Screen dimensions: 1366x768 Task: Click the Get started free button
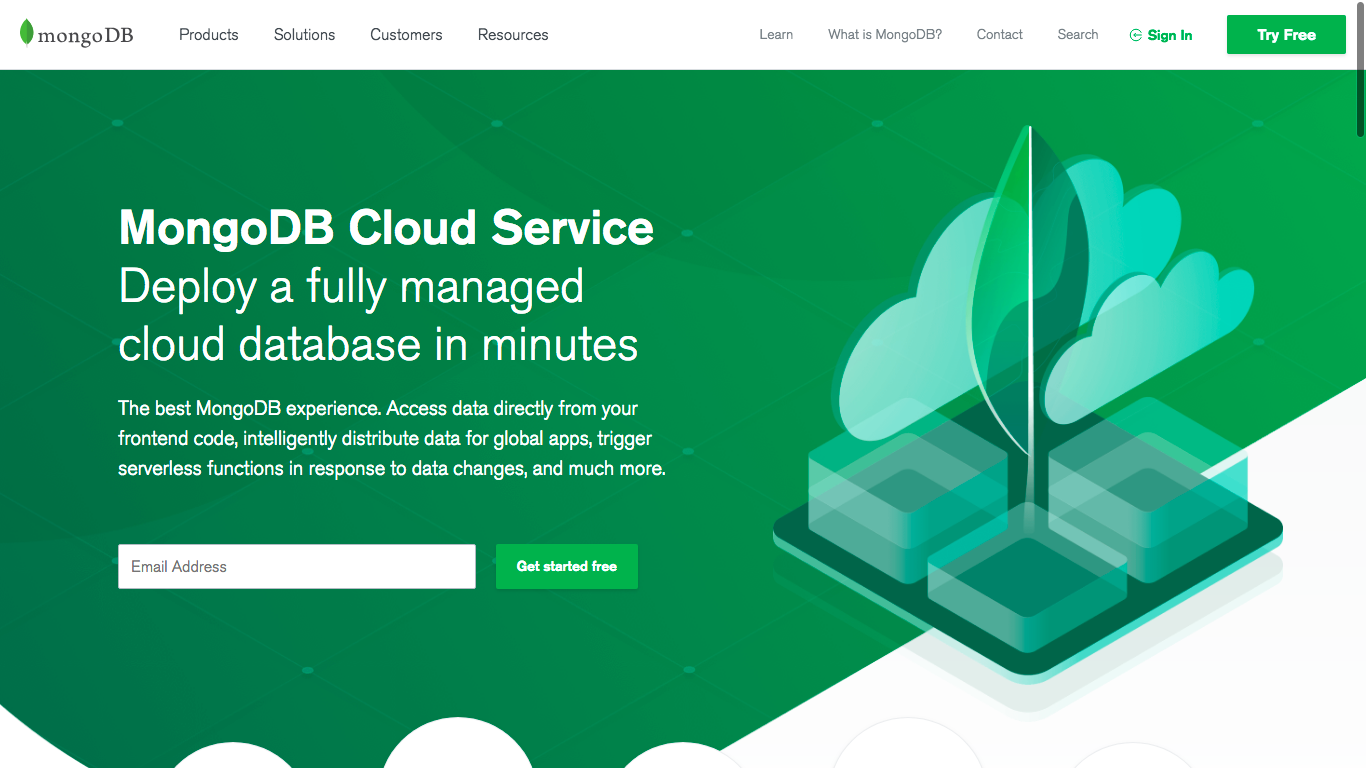point(566,566)
